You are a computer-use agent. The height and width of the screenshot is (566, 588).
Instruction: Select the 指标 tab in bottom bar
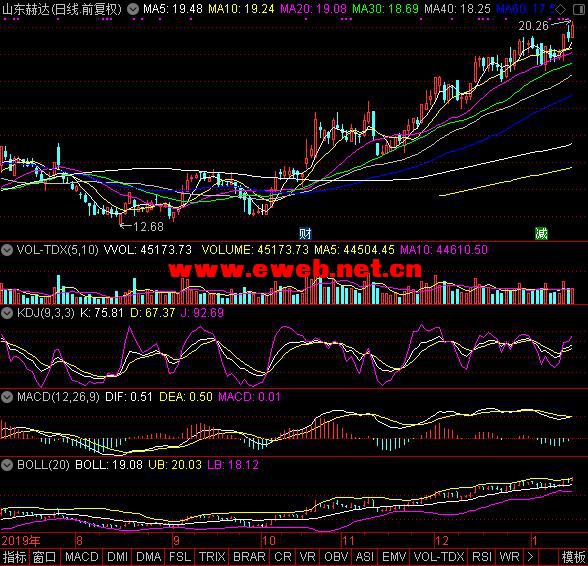pyautogui.click(x=15, y=557)
